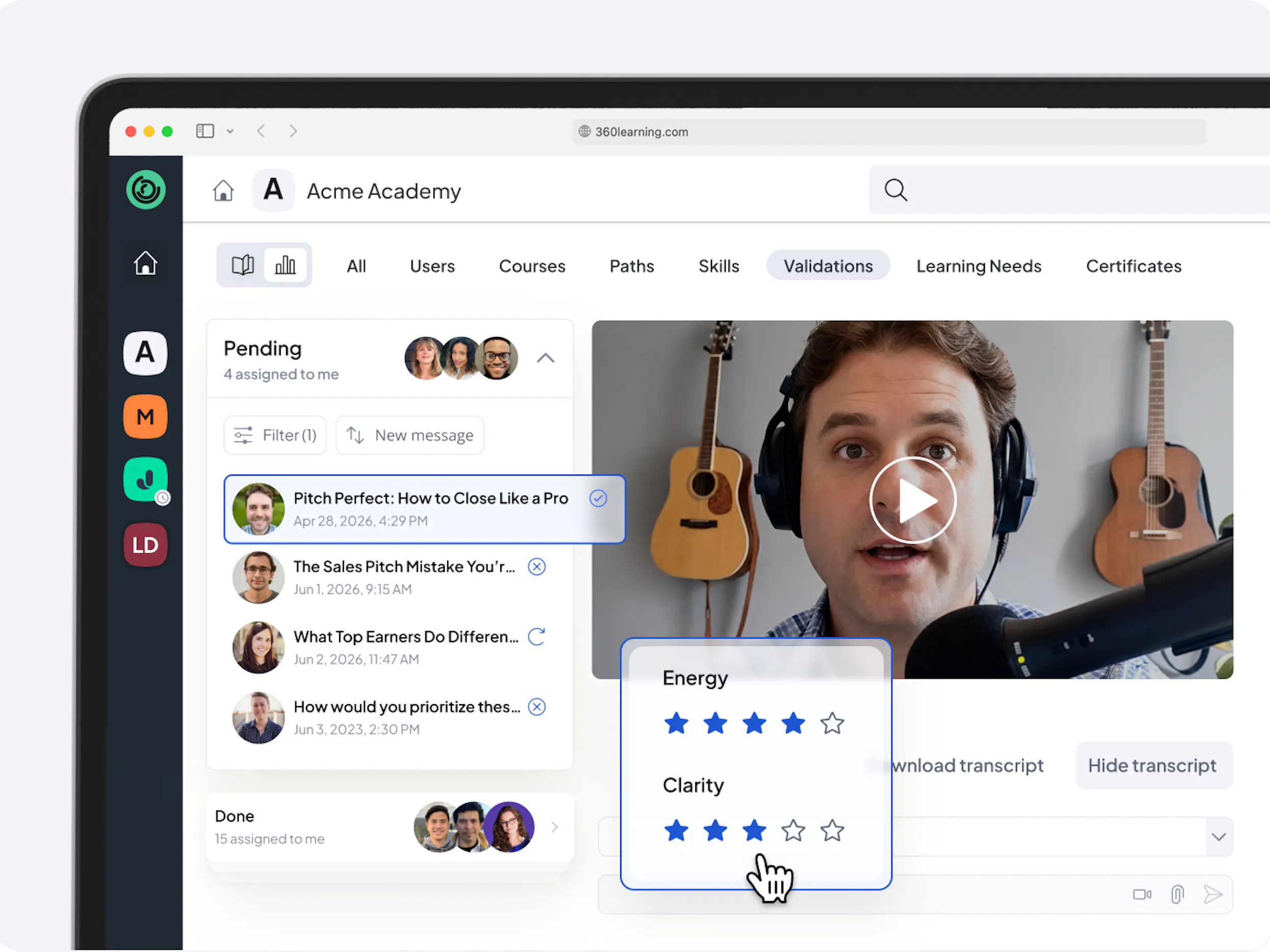The image size is (1270, 952).
Task: Go back with the browser arrow
Action: click(x=261, y=132)
